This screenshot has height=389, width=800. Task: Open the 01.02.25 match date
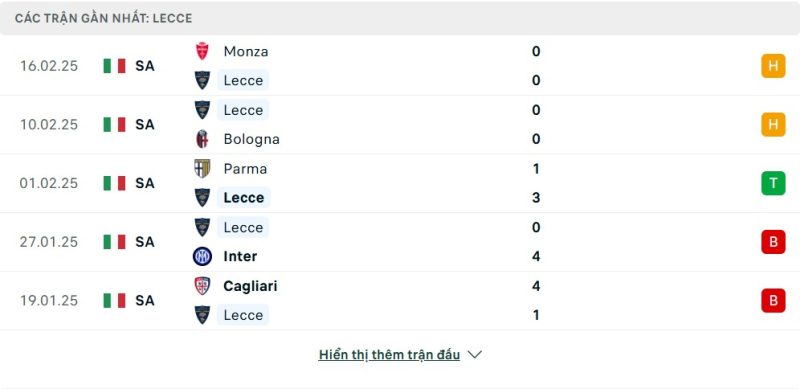pyautogui.click(x=49, y=183)
